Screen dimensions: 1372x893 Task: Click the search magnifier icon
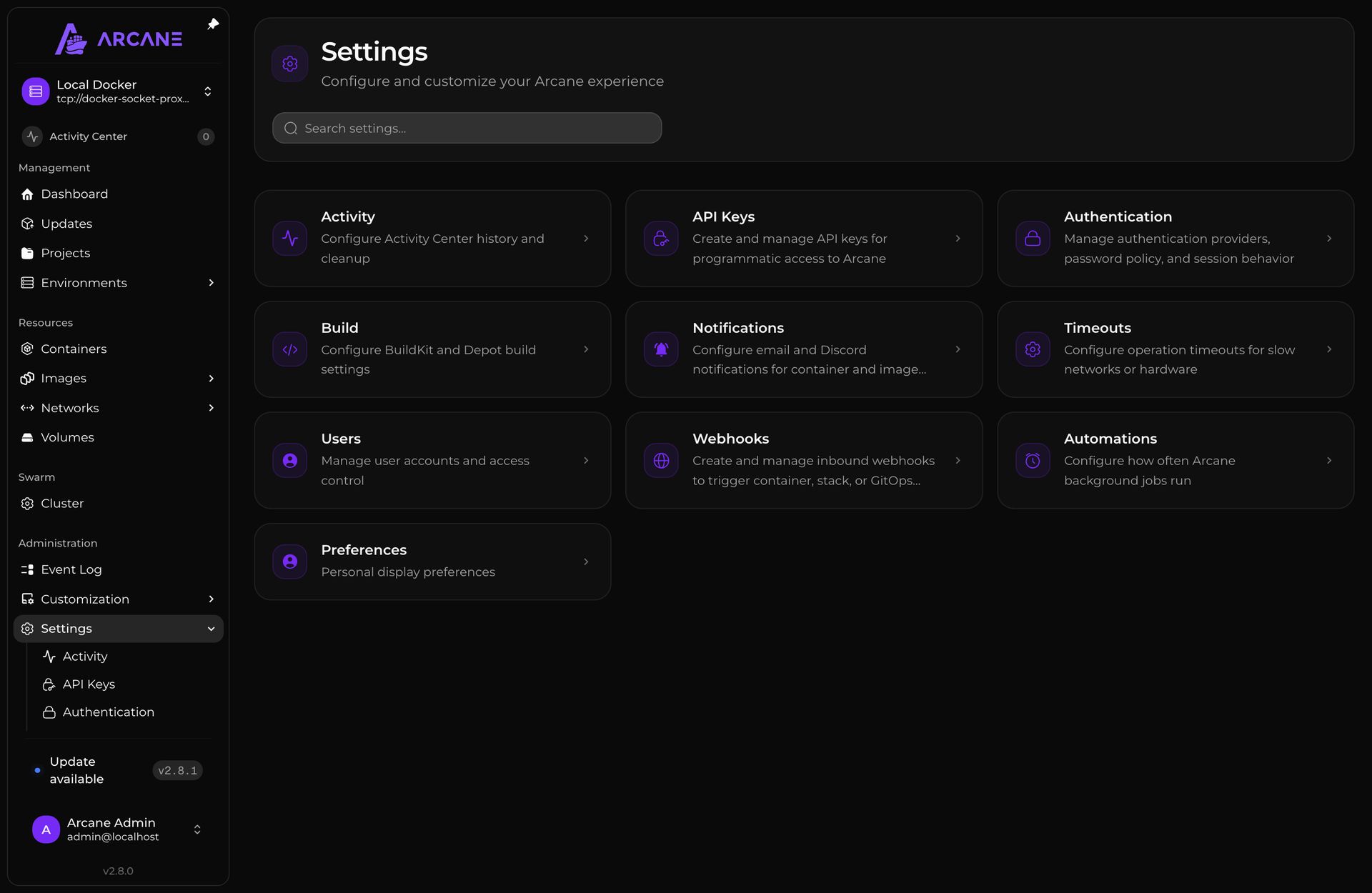pyautogui.click(x=291, y=129)
